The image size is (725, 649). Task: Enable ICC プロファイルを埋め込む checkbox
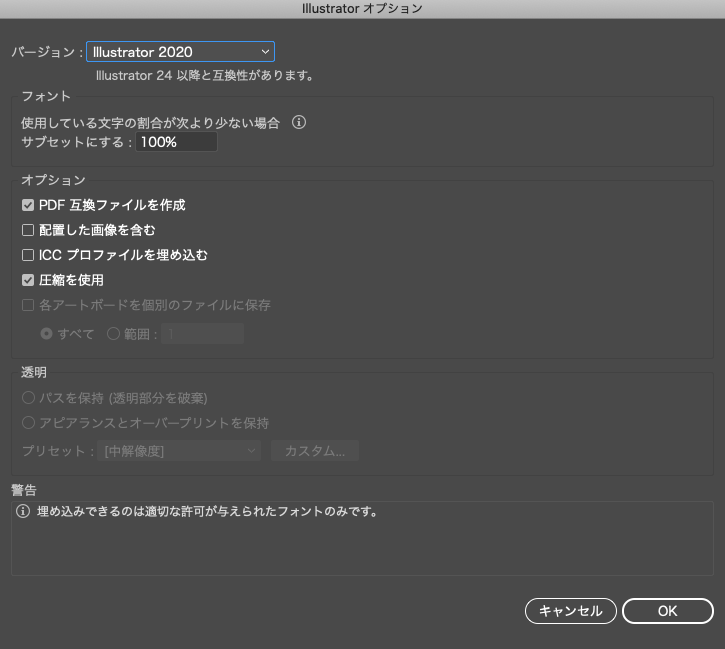tap(28, 255)
